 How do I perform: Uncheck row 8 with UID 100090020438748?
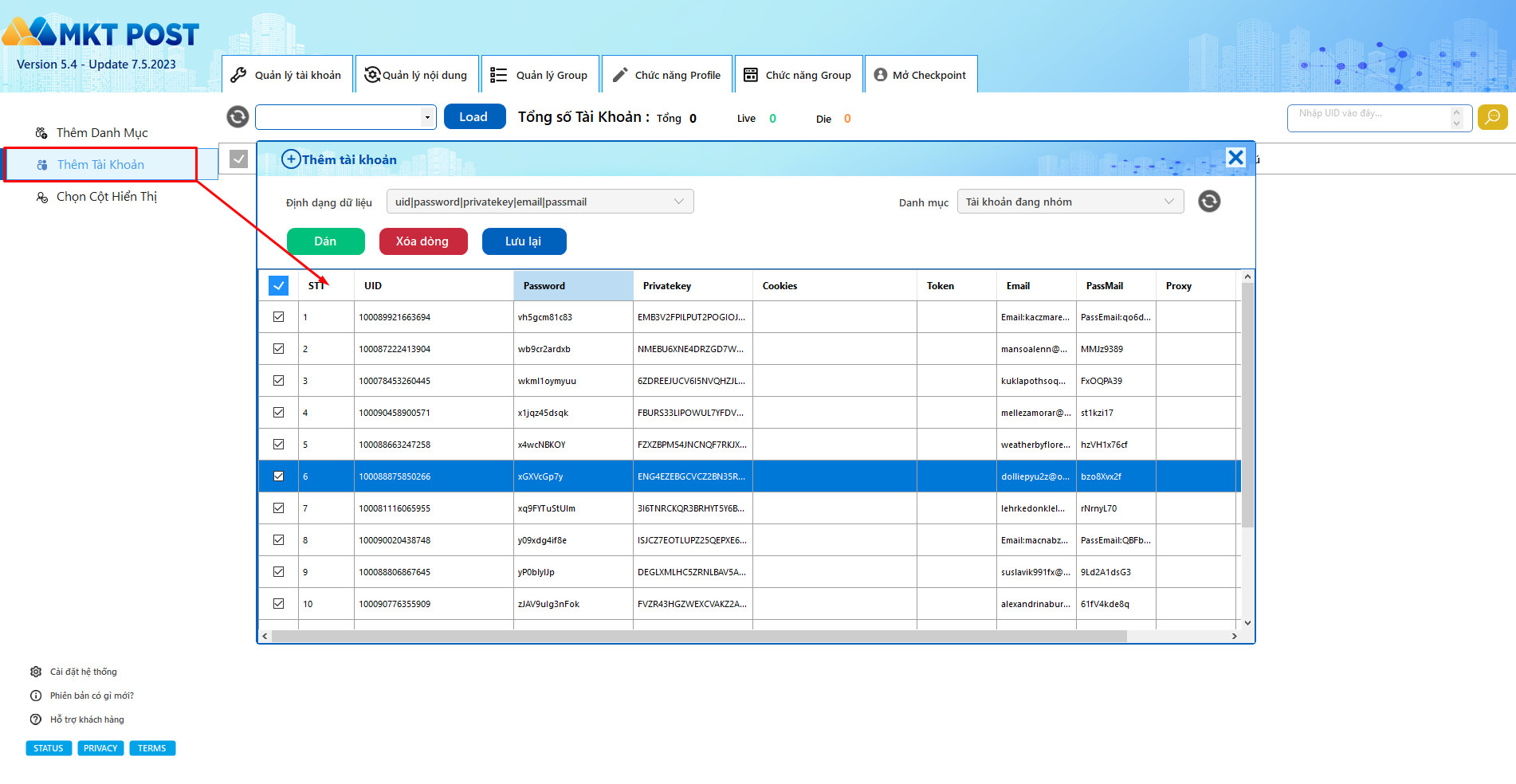point(278,539)
